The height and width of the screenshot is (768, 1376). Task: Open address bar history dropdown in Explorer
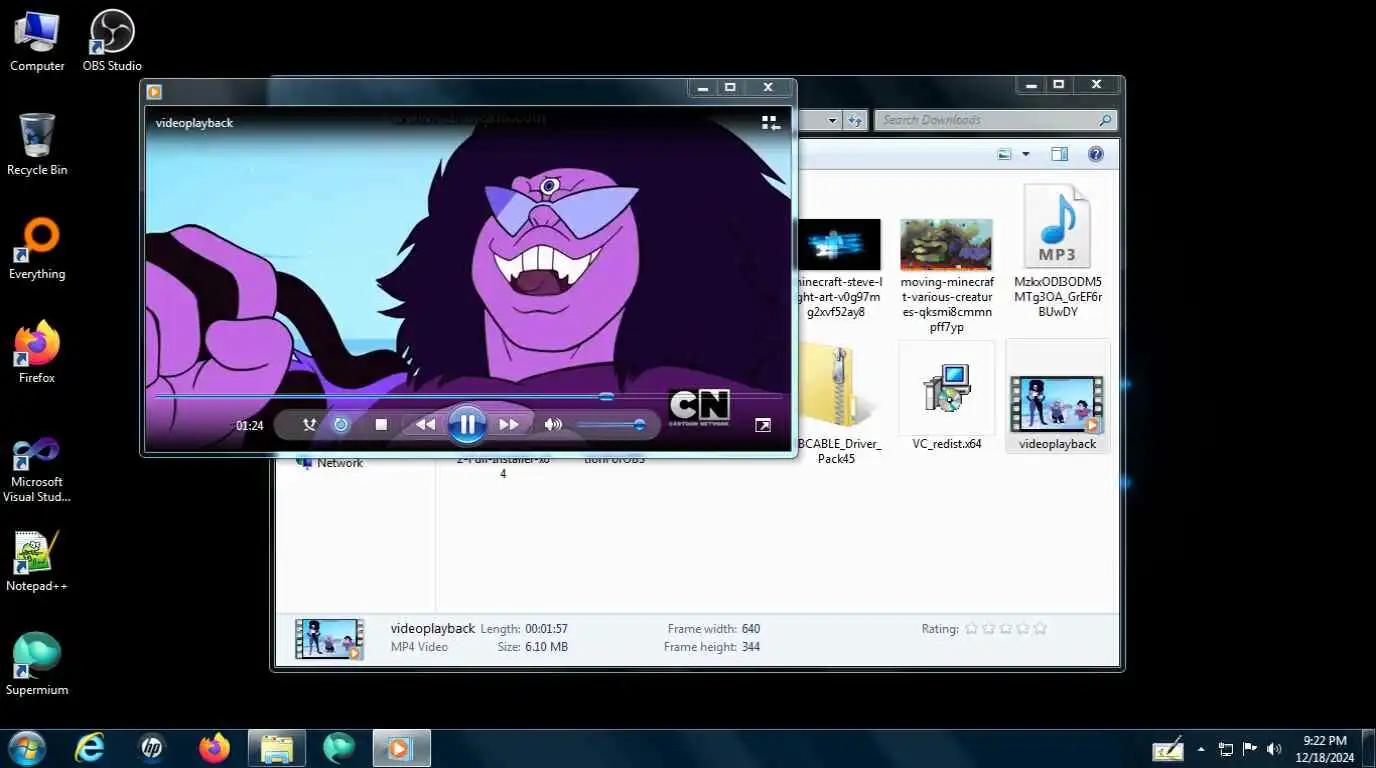click(831, 120)
